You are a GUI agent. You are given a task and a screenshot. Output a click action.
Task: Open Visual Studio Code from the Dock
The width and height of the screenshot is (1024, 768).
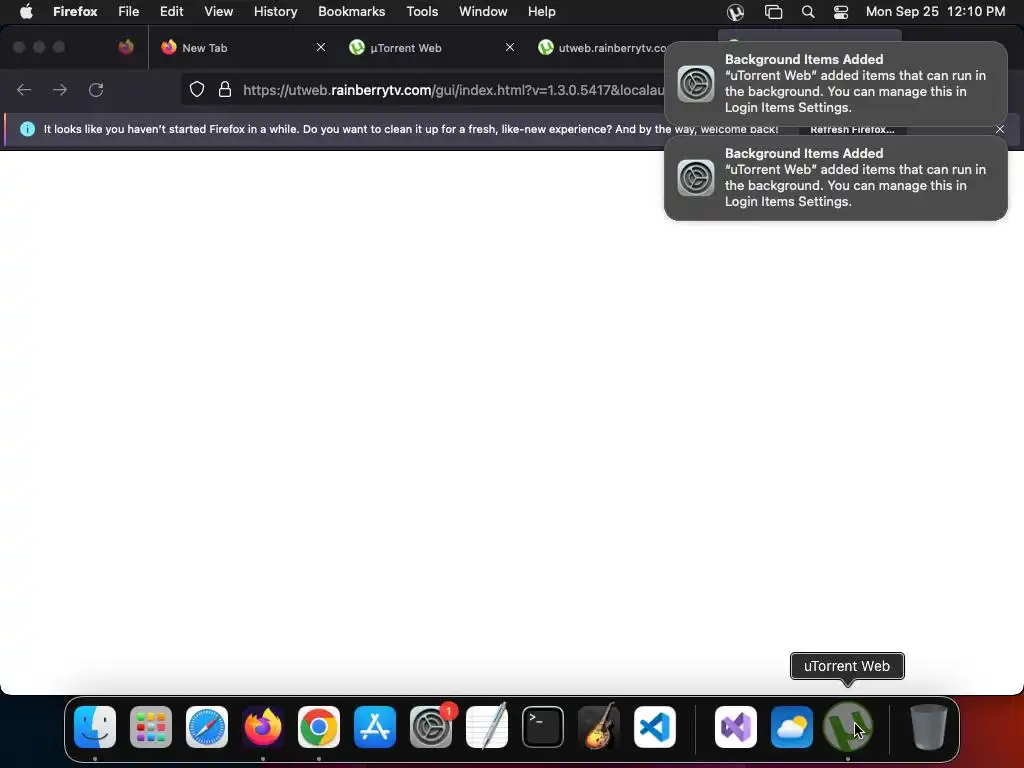tap(655, 727)
